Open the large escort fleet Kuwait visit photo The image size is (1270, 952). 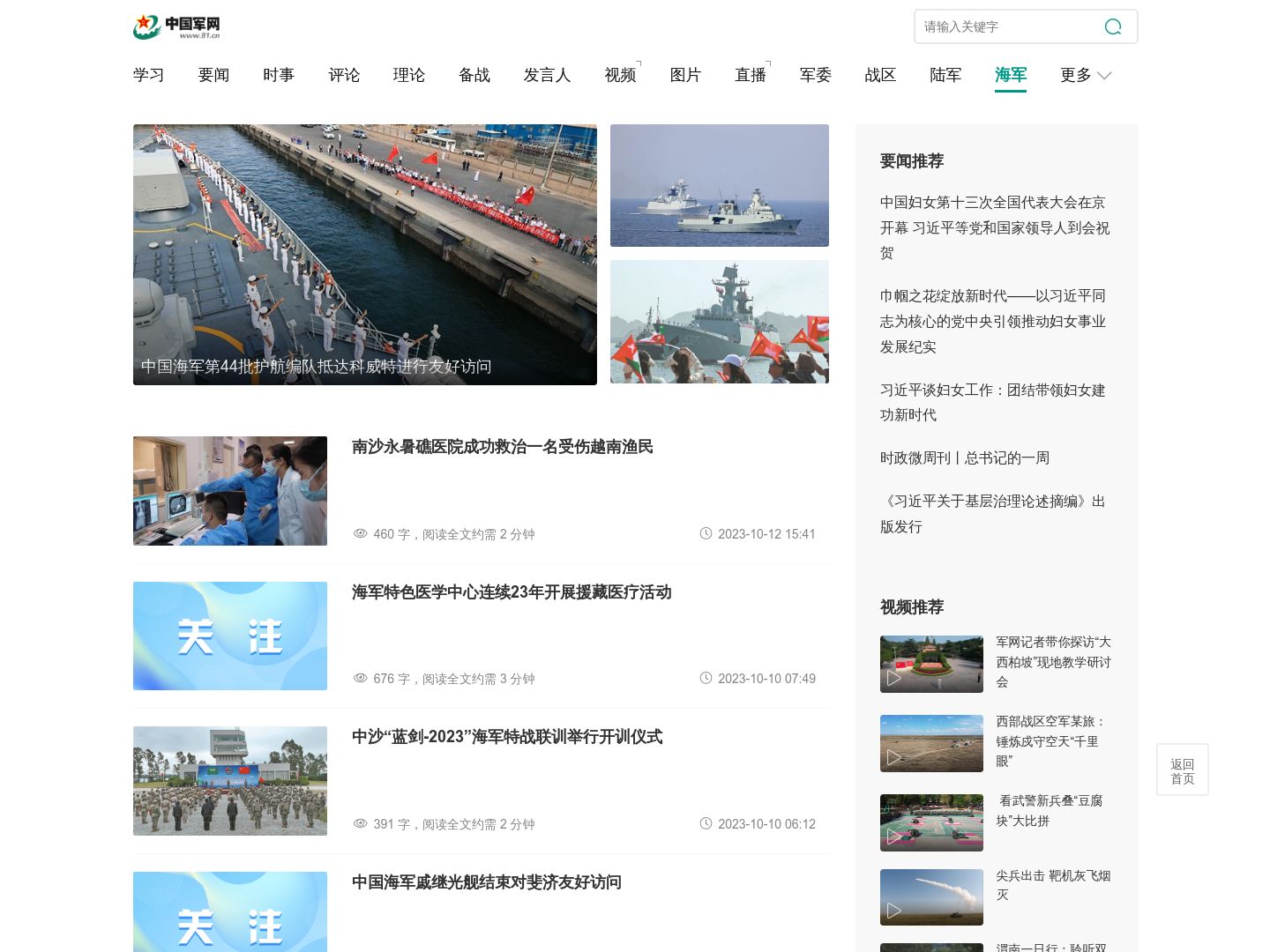[365, 254]
